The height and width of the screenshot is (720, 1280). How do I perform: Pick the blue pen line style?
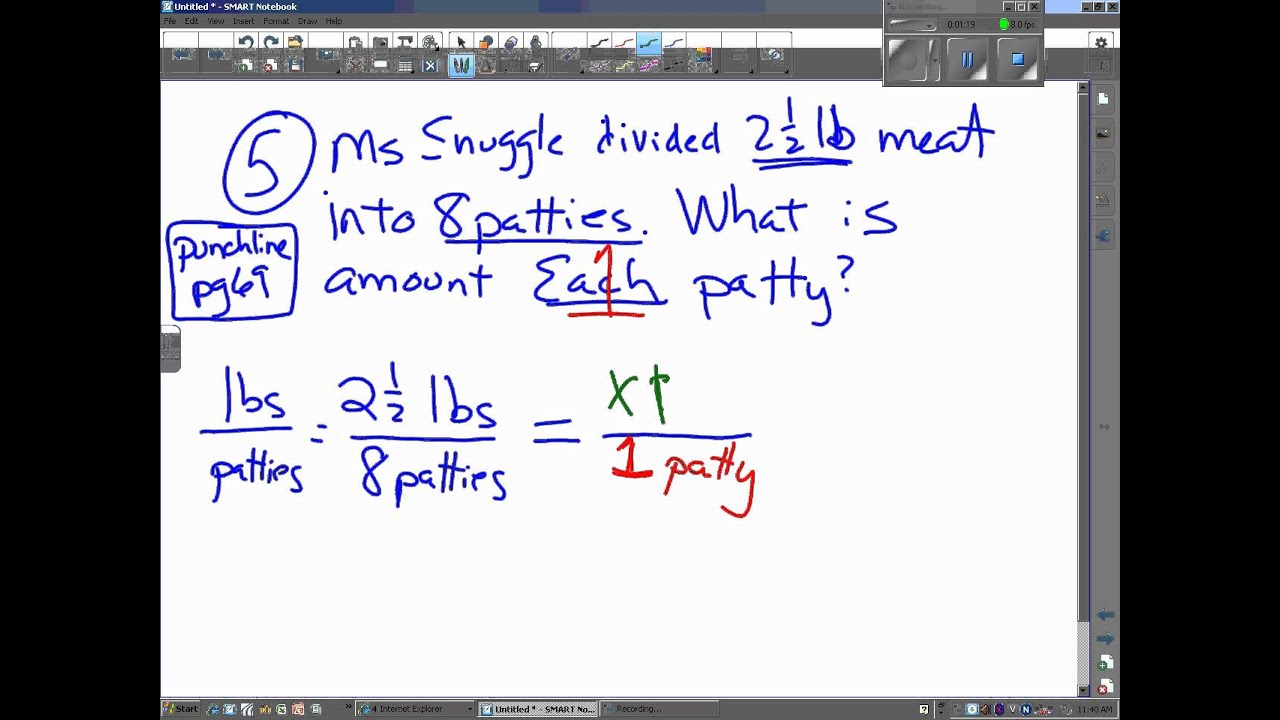pos(674,42)
